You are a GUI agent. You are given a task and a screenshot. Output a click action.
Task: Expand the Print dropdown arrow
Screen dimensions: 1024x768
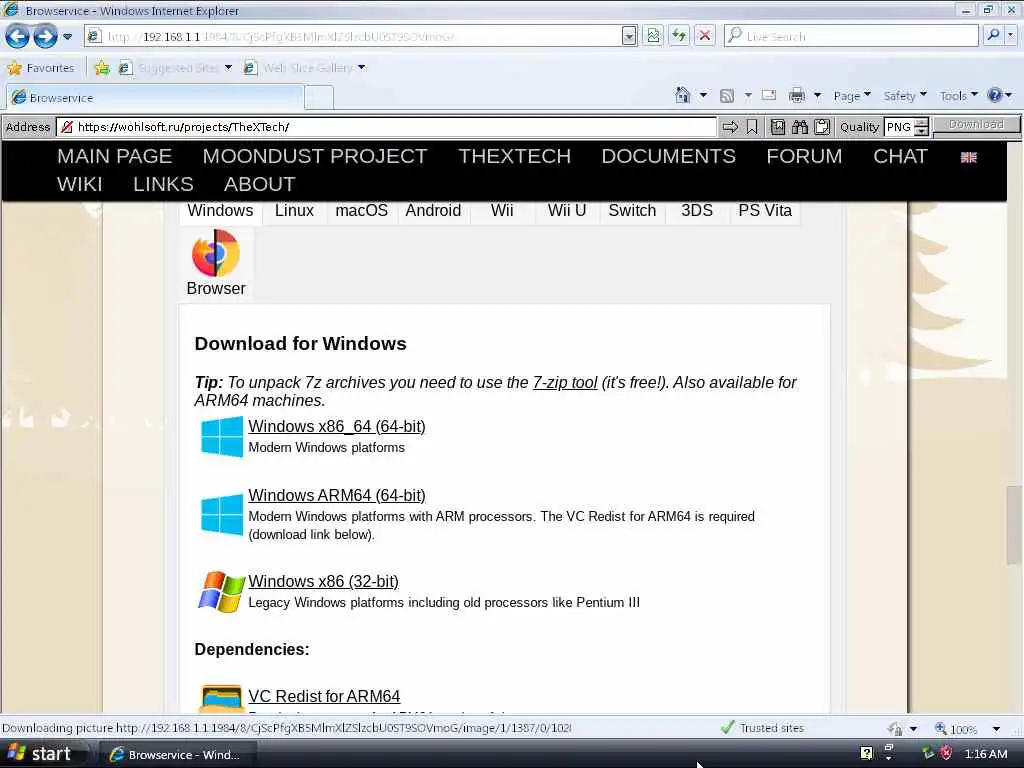[817, 96]
